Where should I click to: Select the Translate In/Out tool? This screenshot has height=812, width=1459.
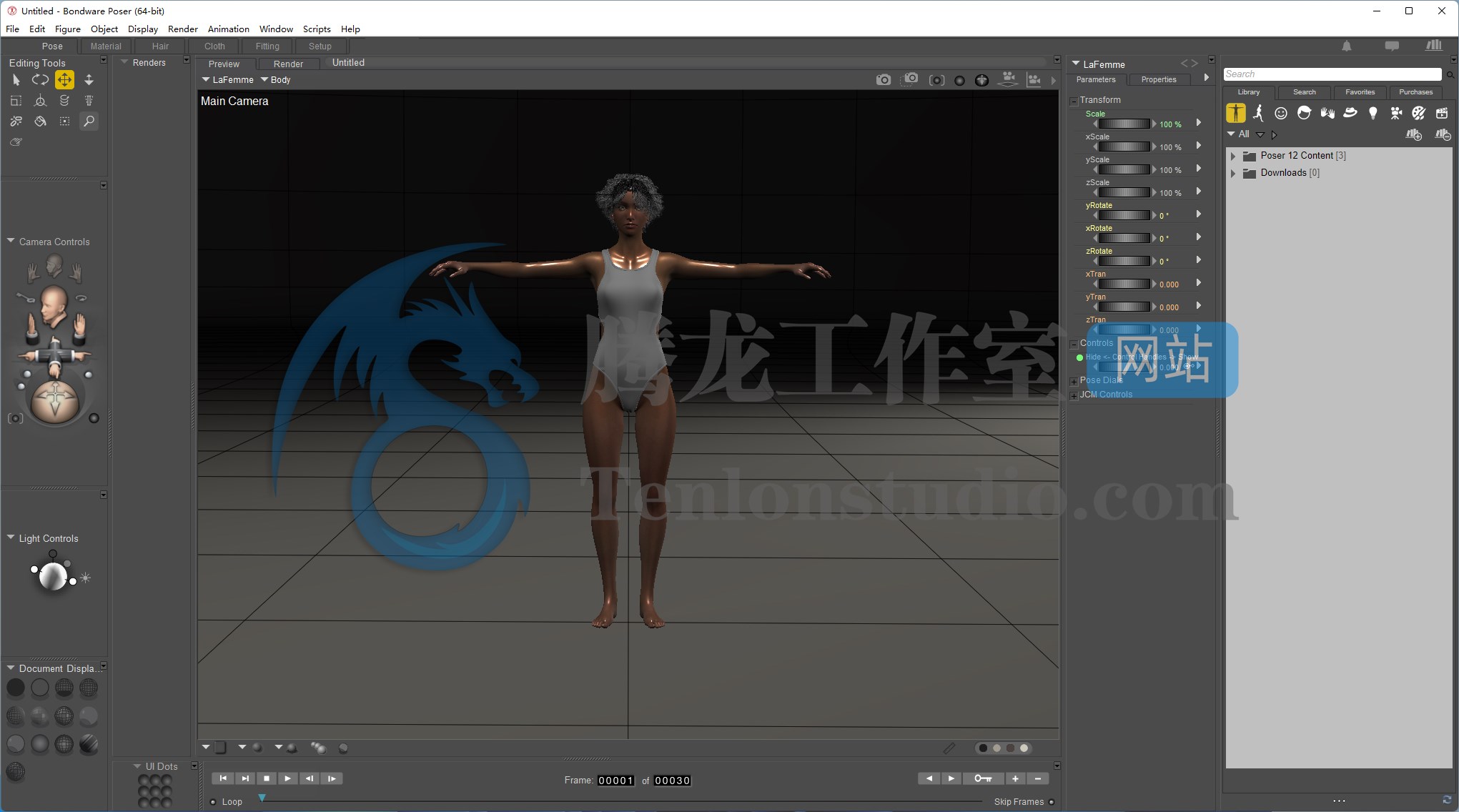click(89, 80)
